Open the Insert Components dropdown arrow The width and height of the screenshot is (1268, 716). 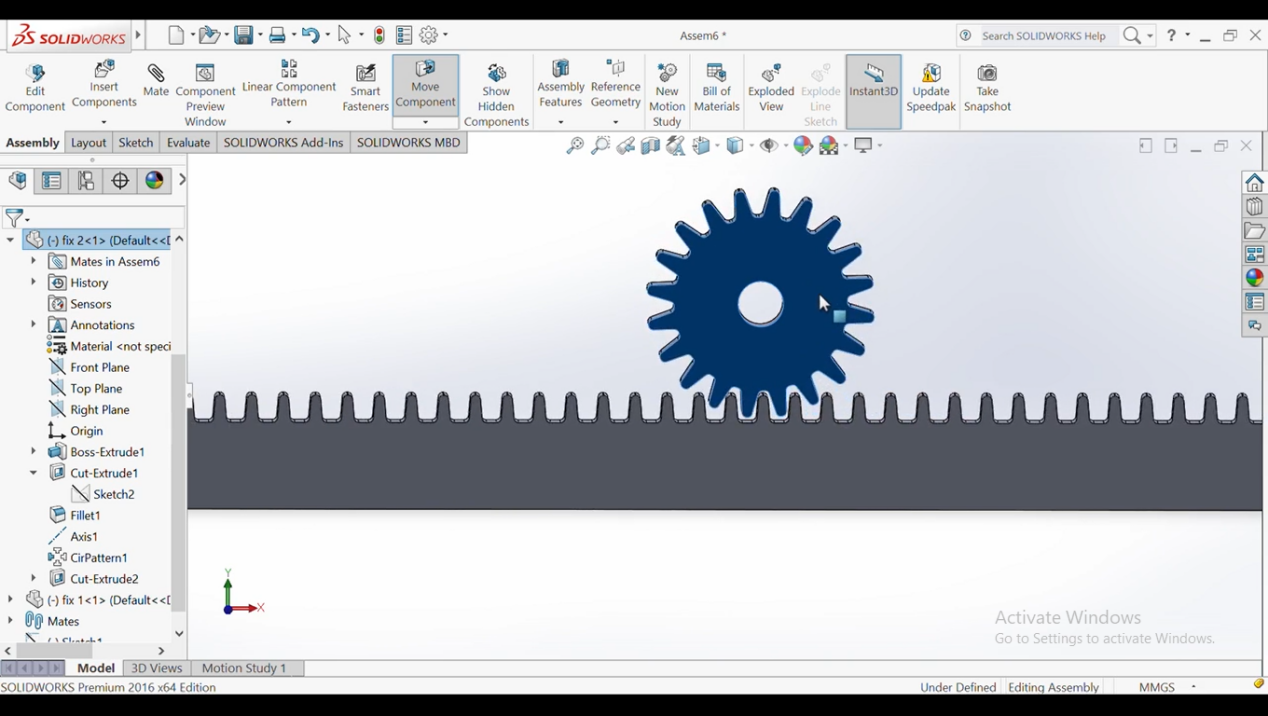coord(104,122)
